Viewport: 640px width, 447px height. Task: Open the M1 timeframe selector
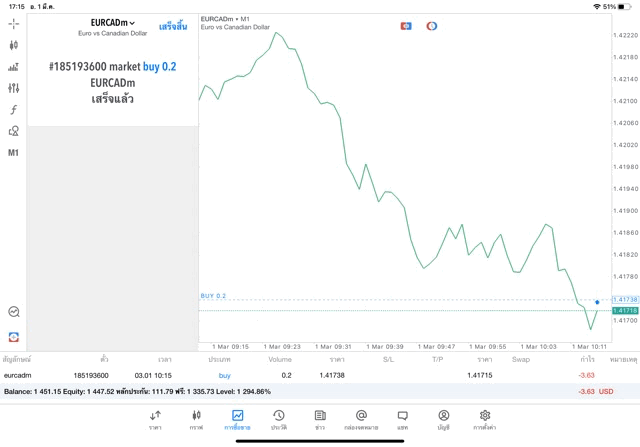pyautogui.click(x=13, y=153)
